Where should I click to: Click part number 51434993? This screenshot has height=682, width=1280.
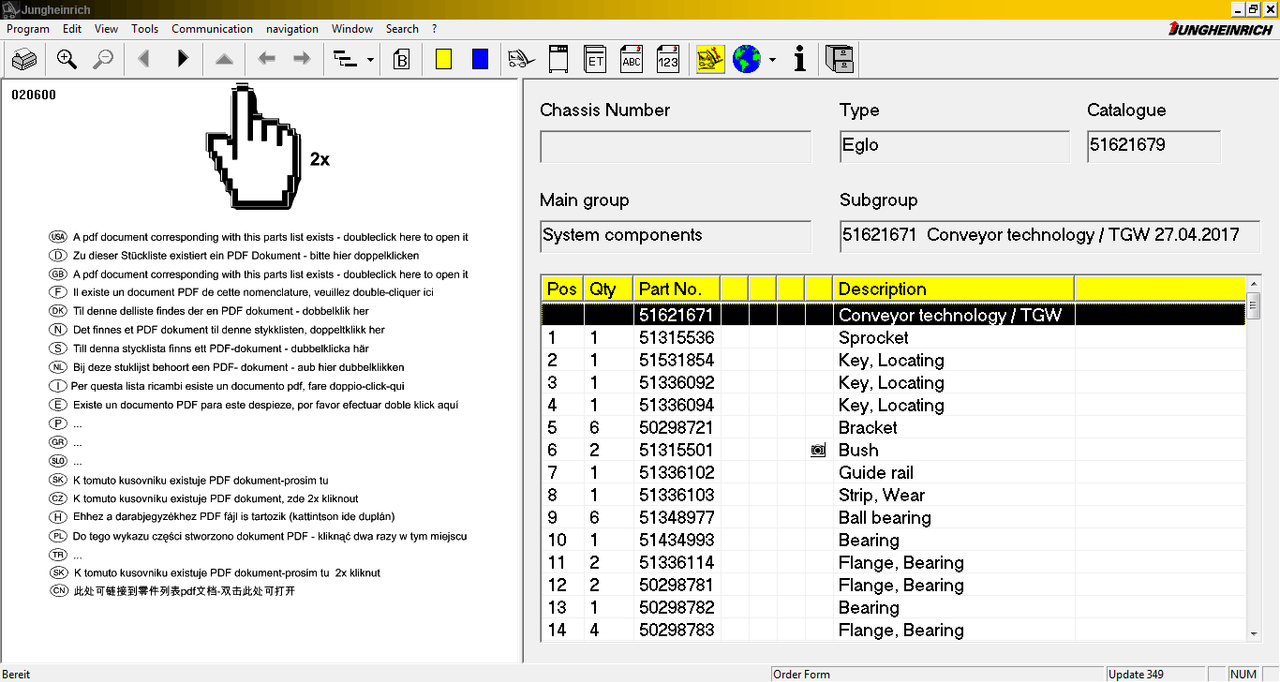(x=677, y=540)
